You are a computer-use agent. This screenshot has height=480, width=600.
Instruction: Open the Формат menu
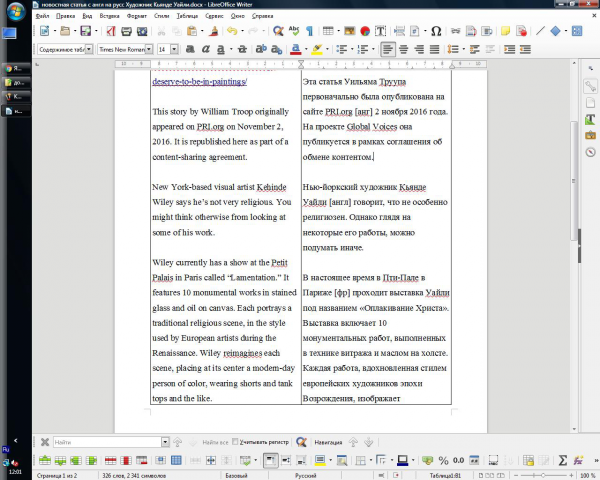coord(137,16)
